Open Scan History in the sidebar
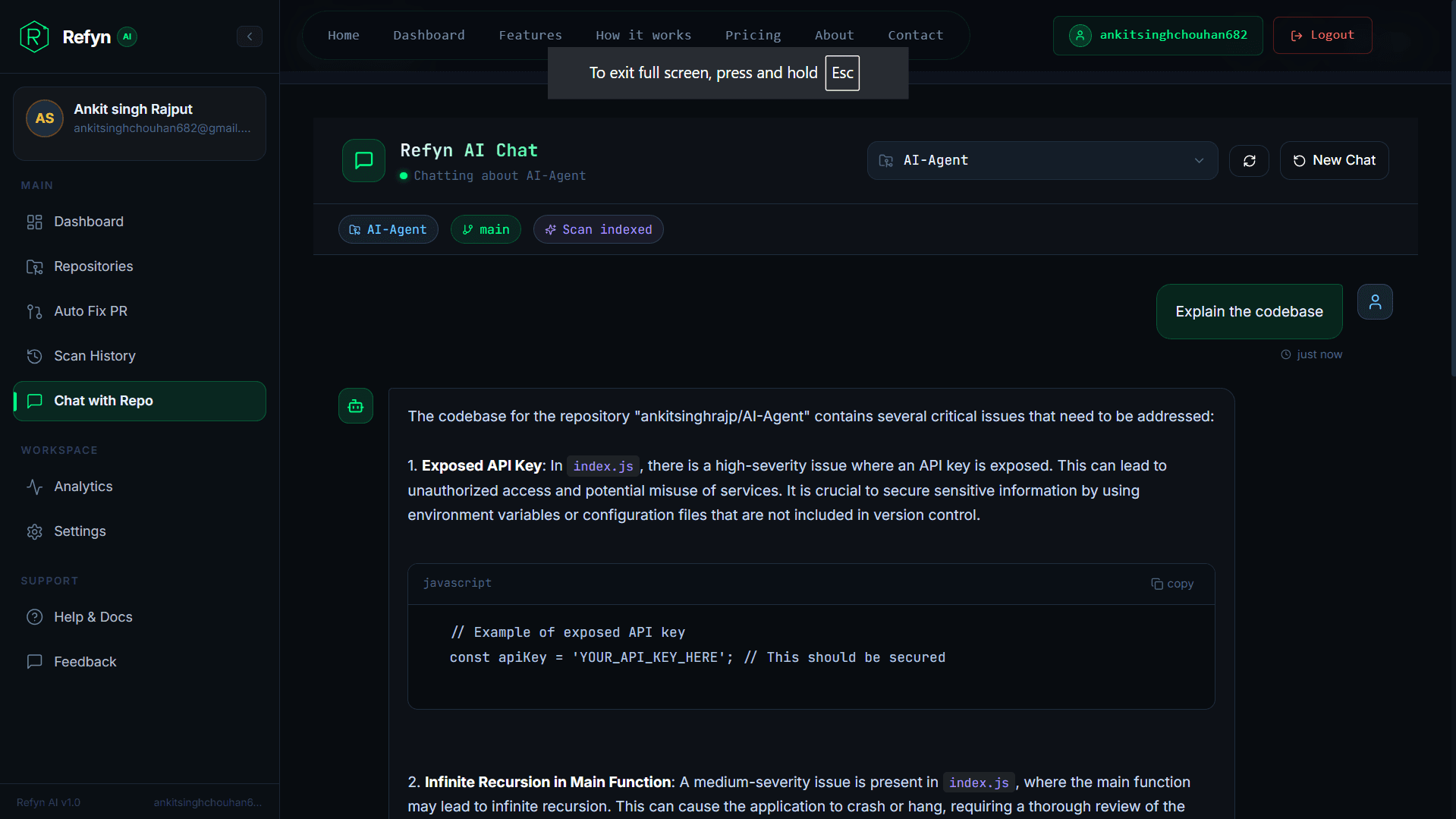The width and height of the screenshot is (1456, 819). coord(94,356)
